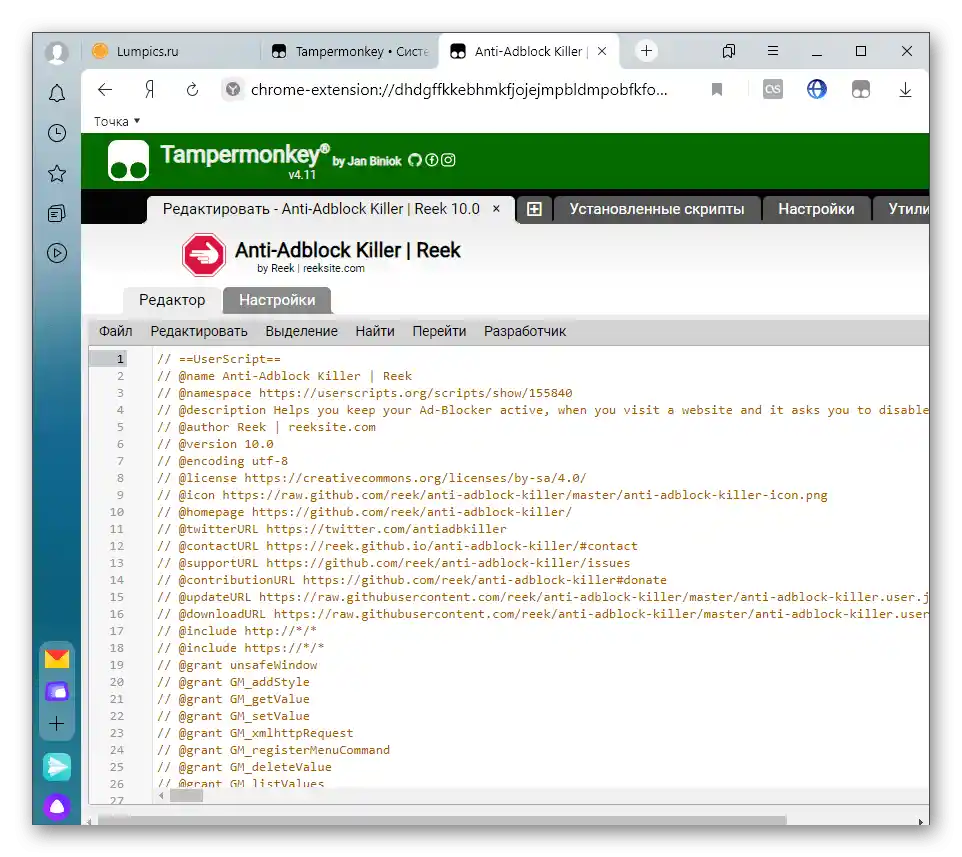
Task: Open Tampermonkey Instagram icon
Action: point(448,160)
